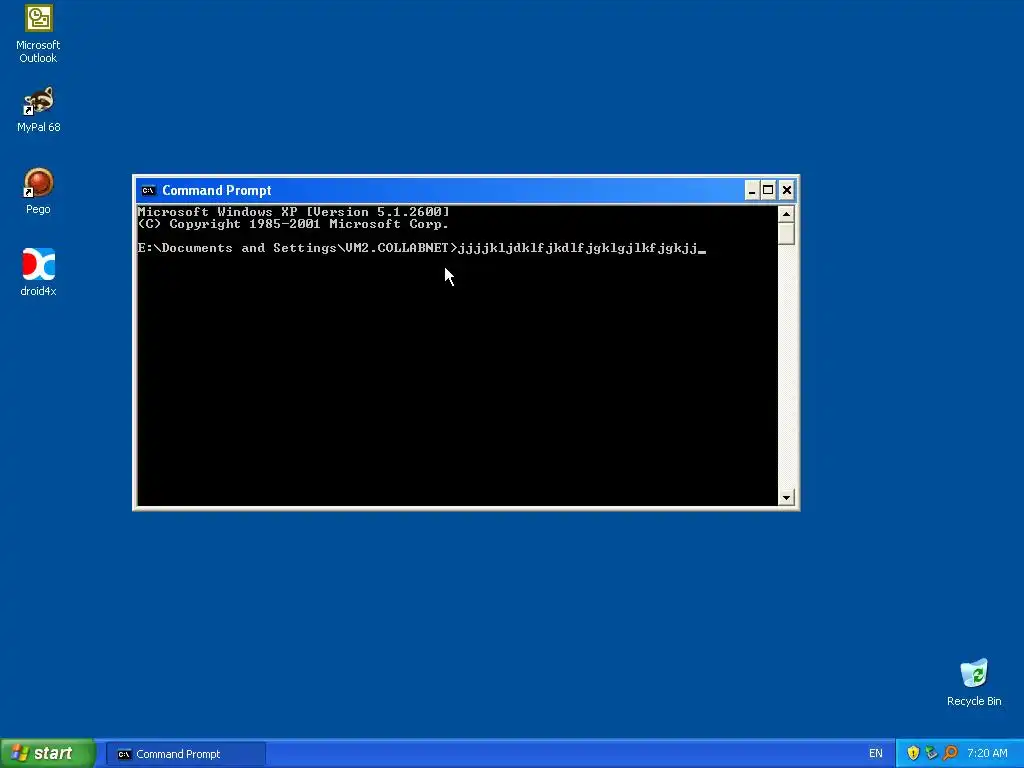Select the Pego desktop shortcut
The width and height of the screenshot is (1024, 768).
(x=38, y=191)
